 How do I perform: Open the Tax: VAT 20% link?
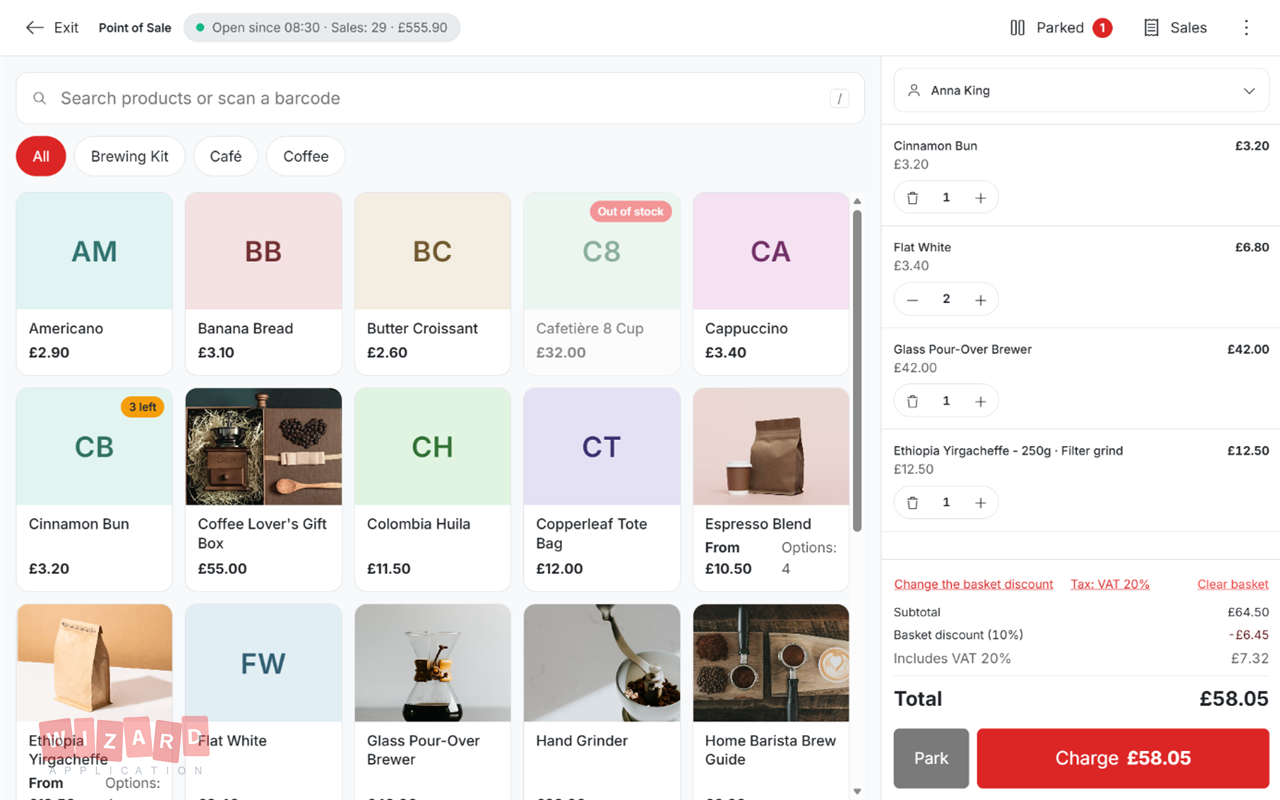(1110, 584)
